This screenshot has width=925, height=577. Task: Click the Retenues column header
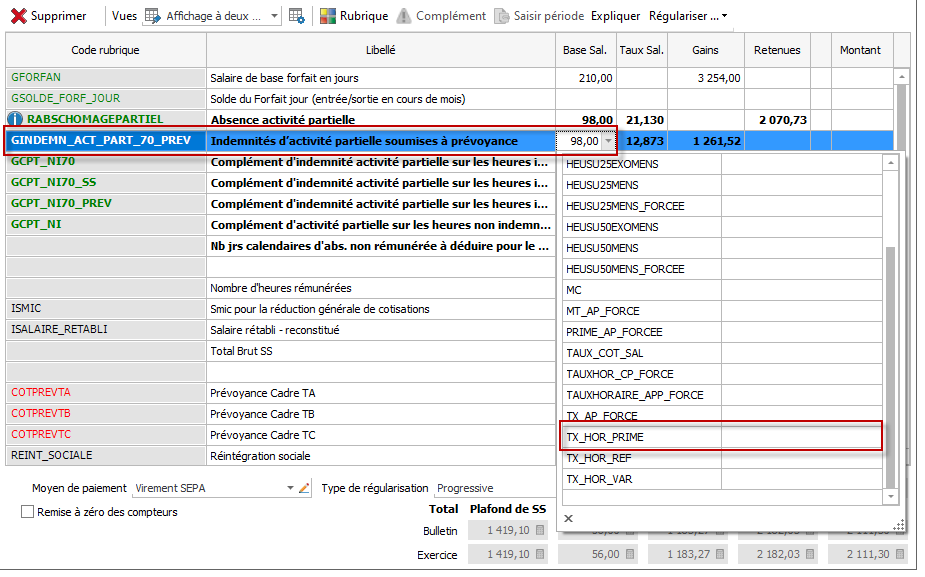pos(778,50)
